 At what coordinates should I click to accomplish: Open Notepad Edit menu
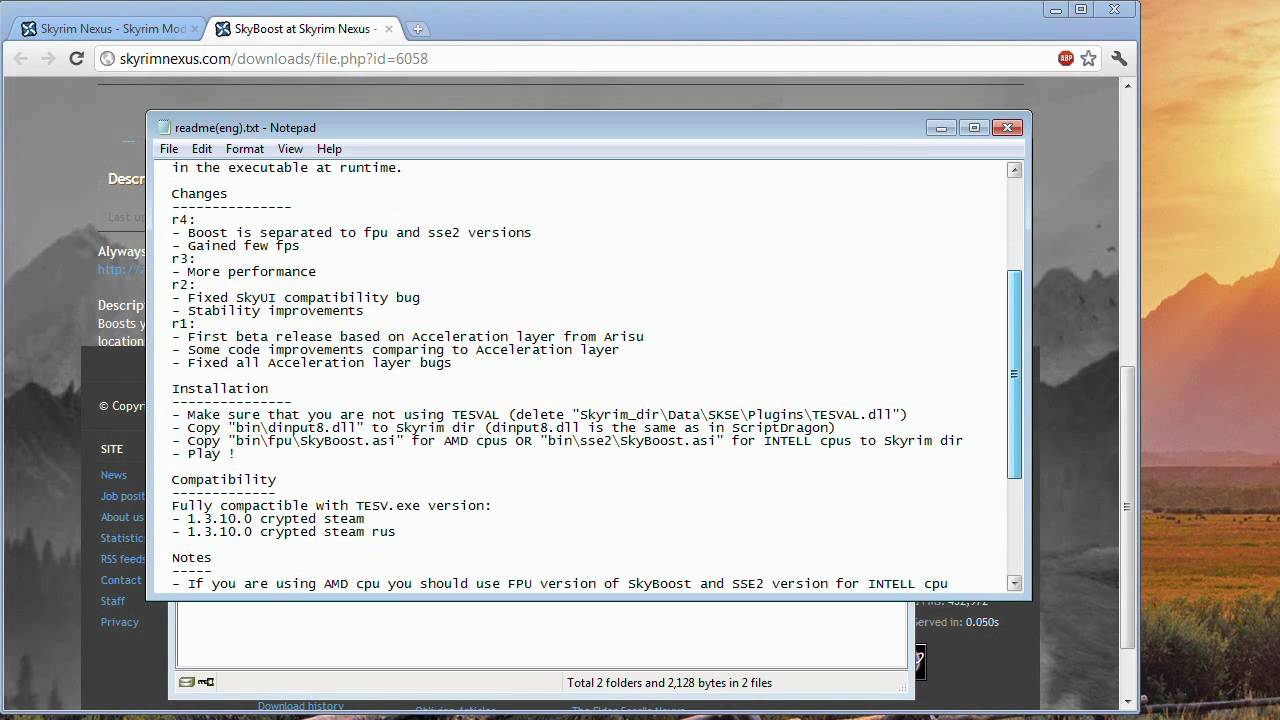[x=202, y=149]
